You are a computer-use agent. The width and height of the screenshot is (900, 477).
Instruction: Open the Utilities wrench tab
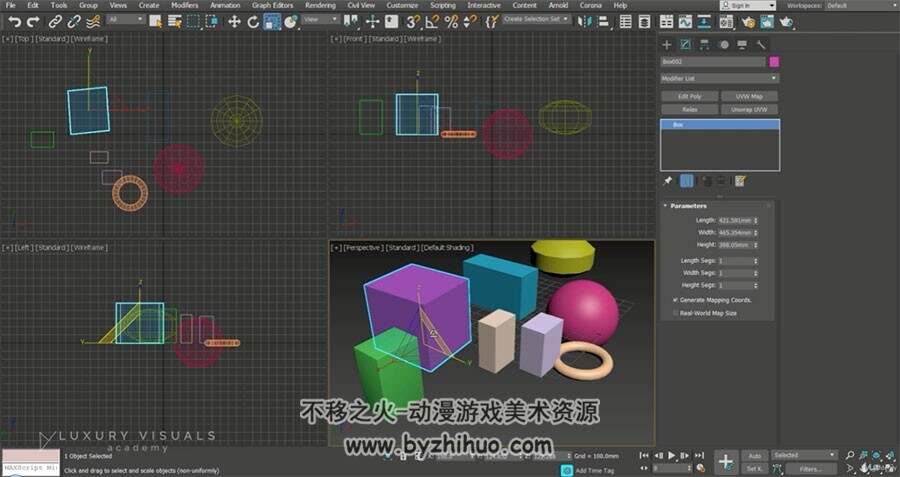pos(761,45)
